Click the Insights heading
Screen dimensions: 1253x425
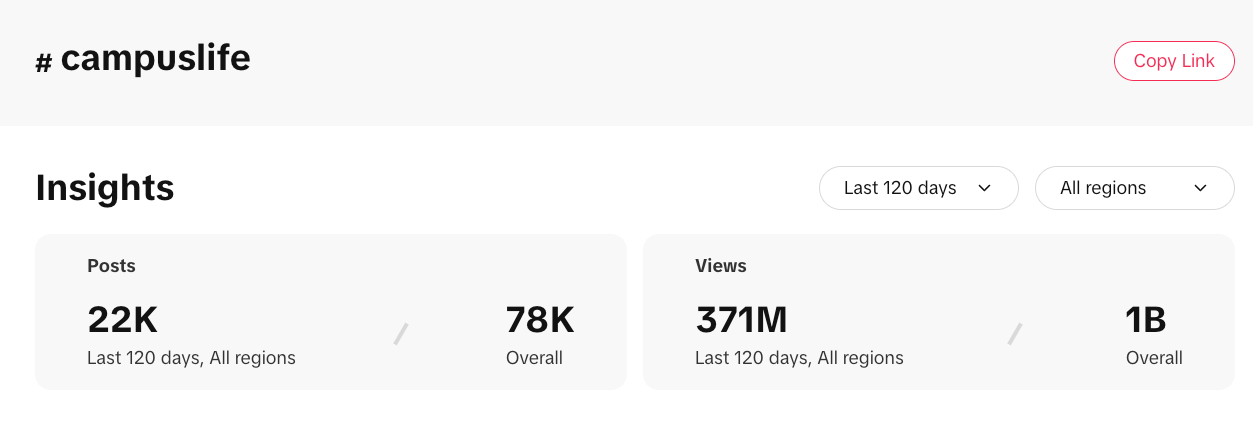point(105,187)
